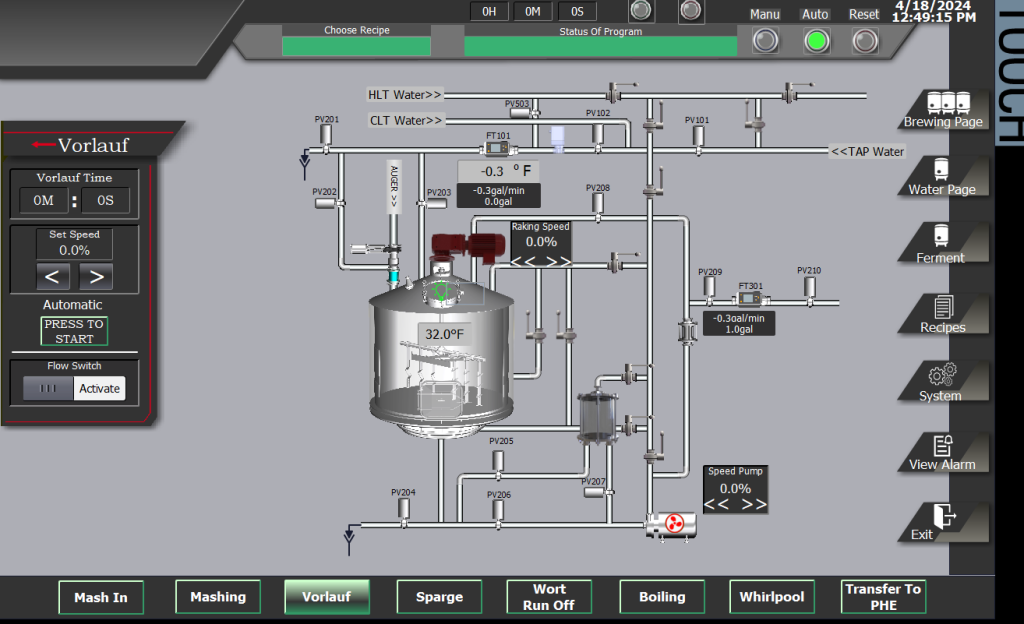Viewport: 1024px width, 624px height.
Task: Increase Set Speed with right arrow
Action: tap(96, 277)
